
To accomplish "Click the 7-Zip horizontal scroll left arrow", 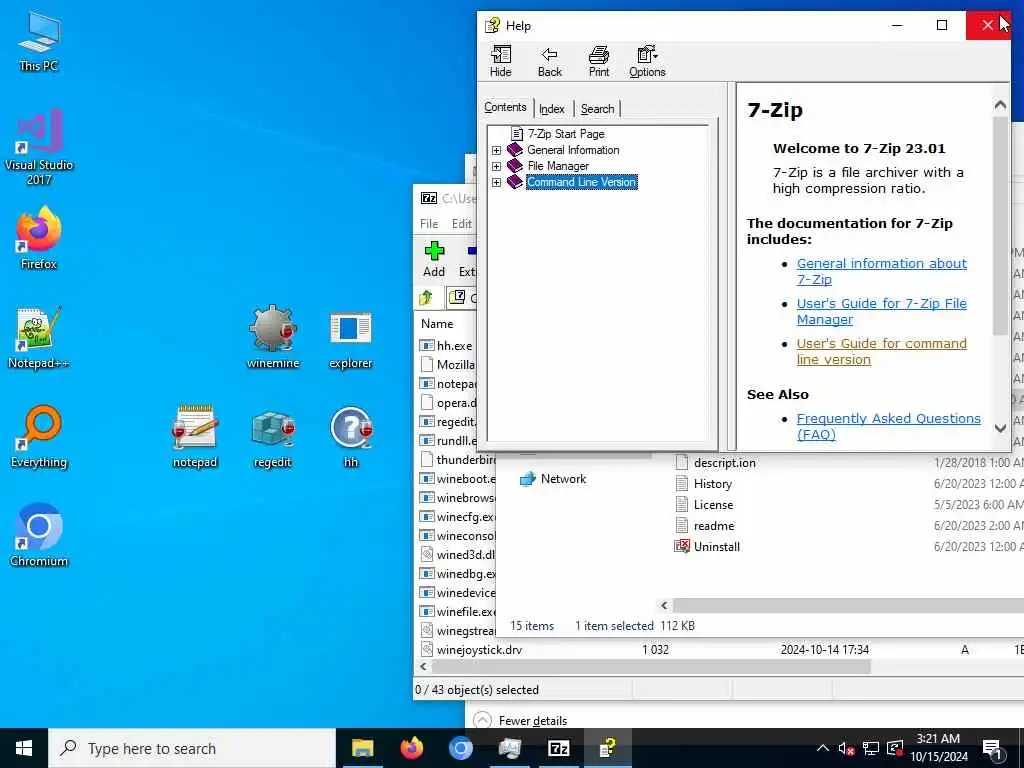I will (x=423, y=667).
